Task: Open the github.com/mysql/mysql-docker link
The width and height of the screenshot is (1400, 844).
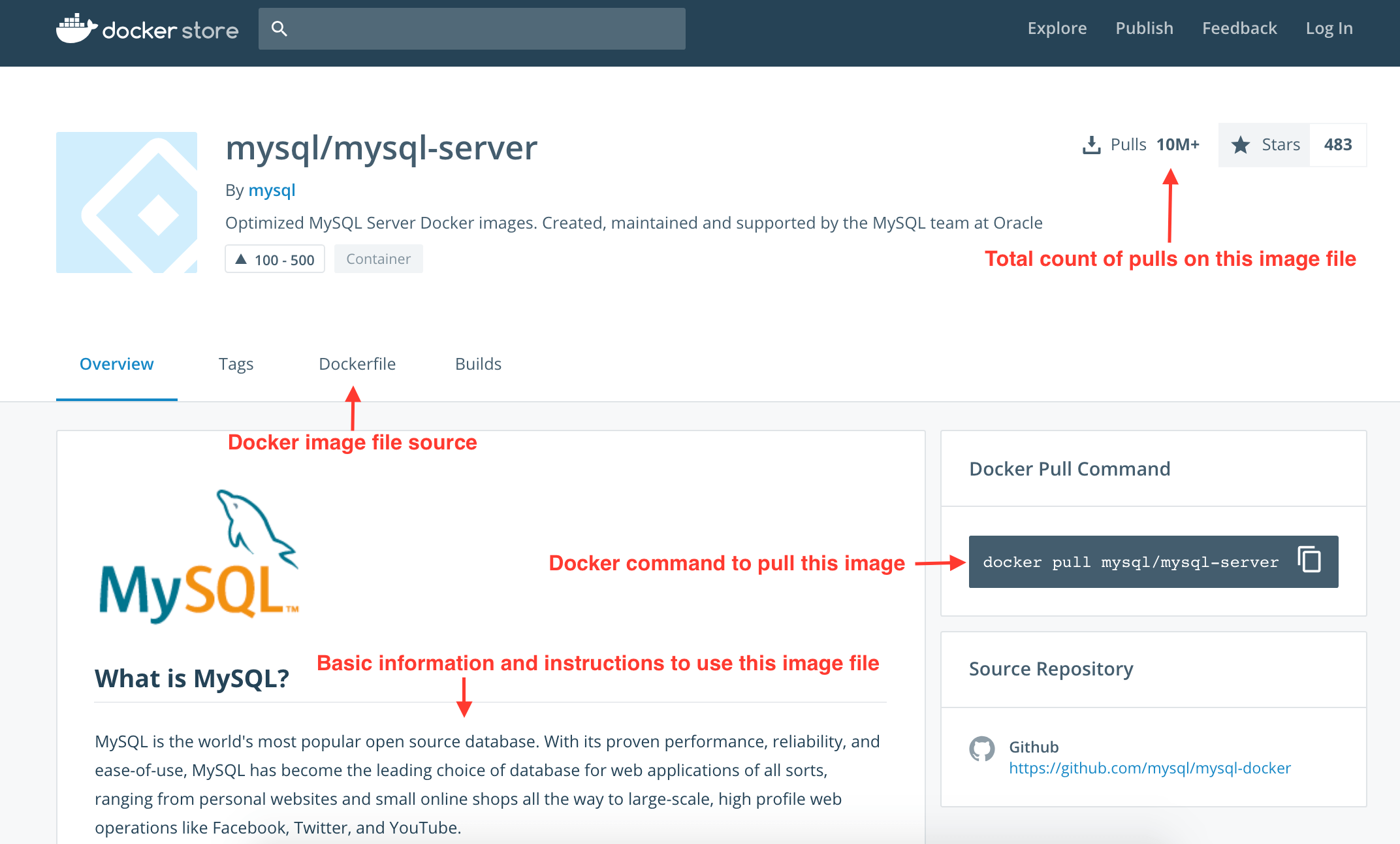Action: 1150,768
